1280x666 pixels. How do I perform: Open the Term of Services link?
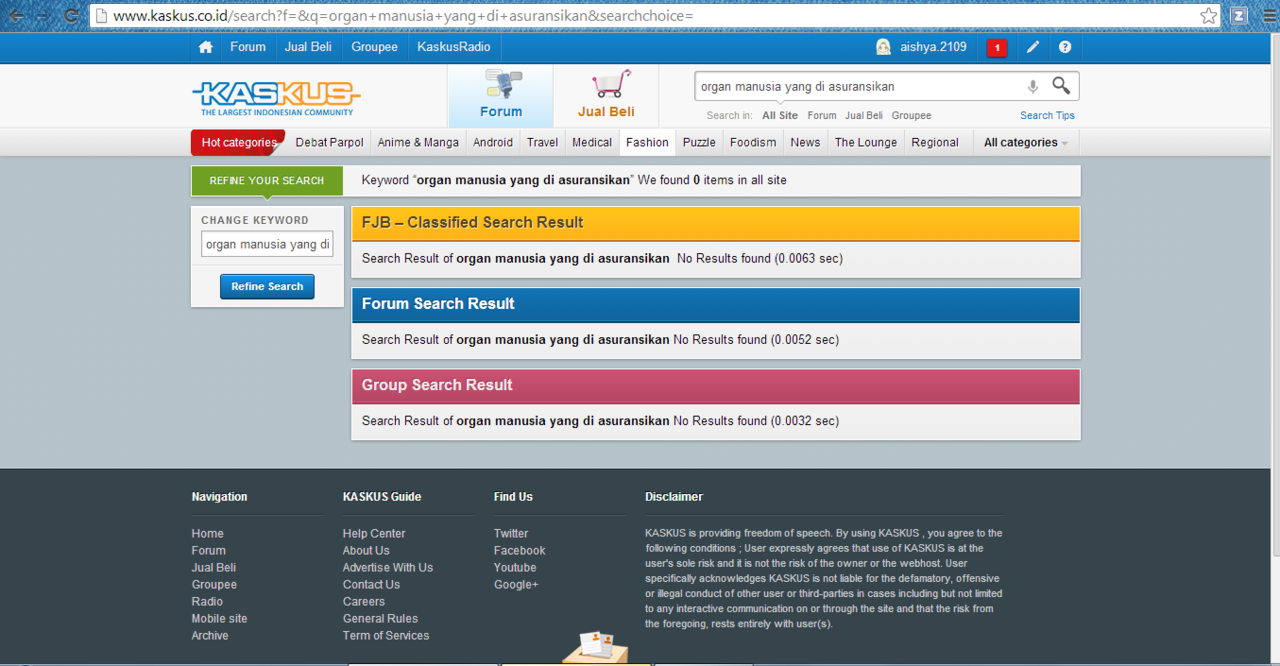pos(386,636)
